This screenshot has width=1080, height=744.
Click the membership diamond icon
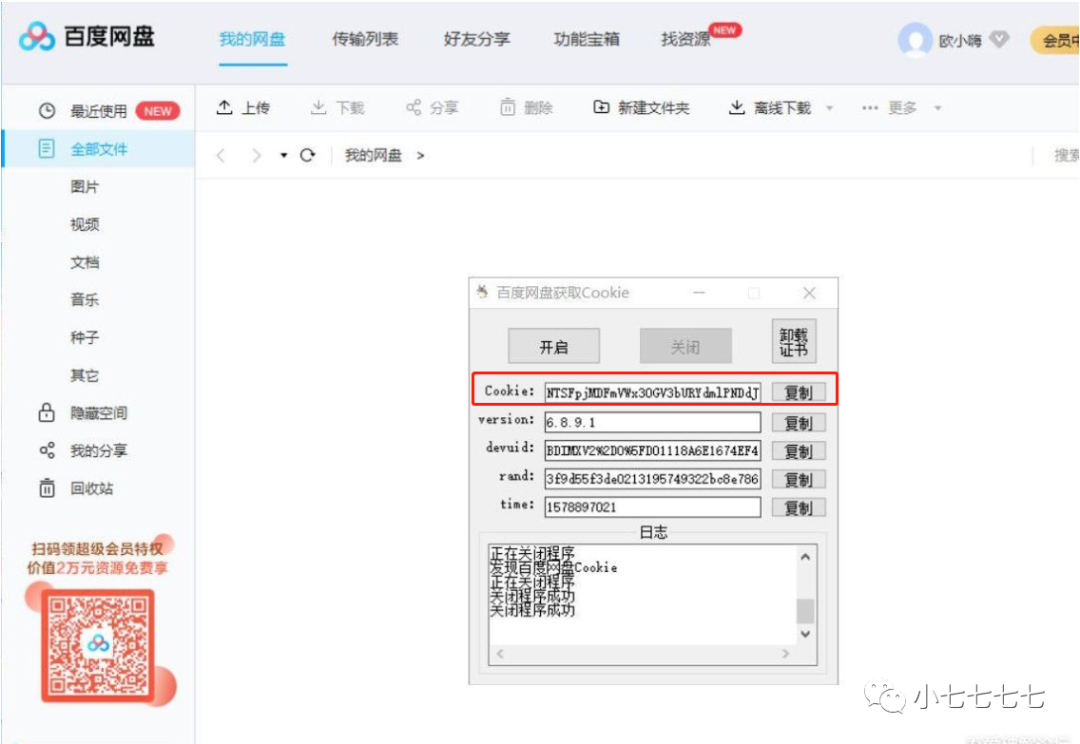click(999, 40)
